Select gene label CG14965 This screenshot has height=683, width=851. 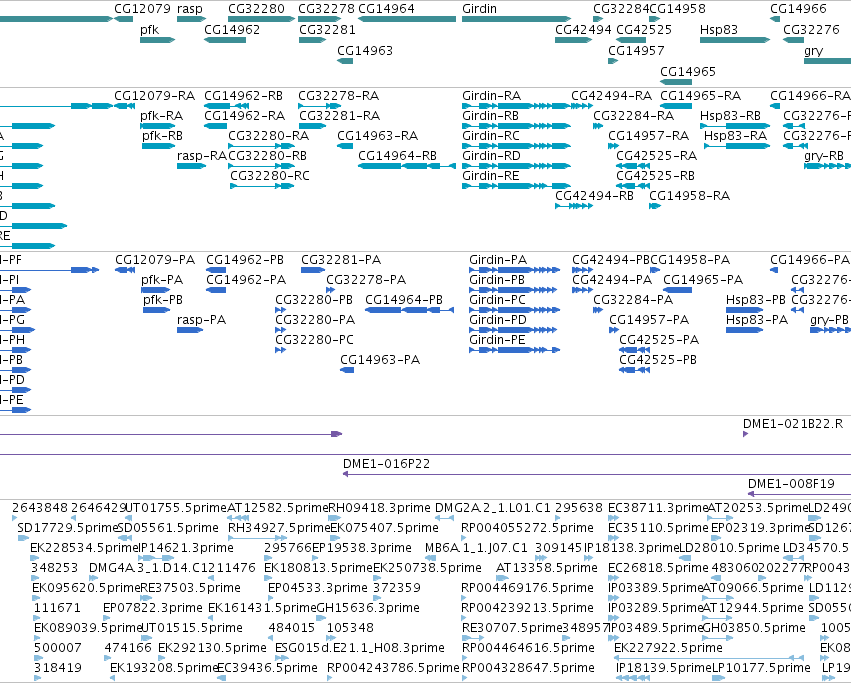pos(688,72)
